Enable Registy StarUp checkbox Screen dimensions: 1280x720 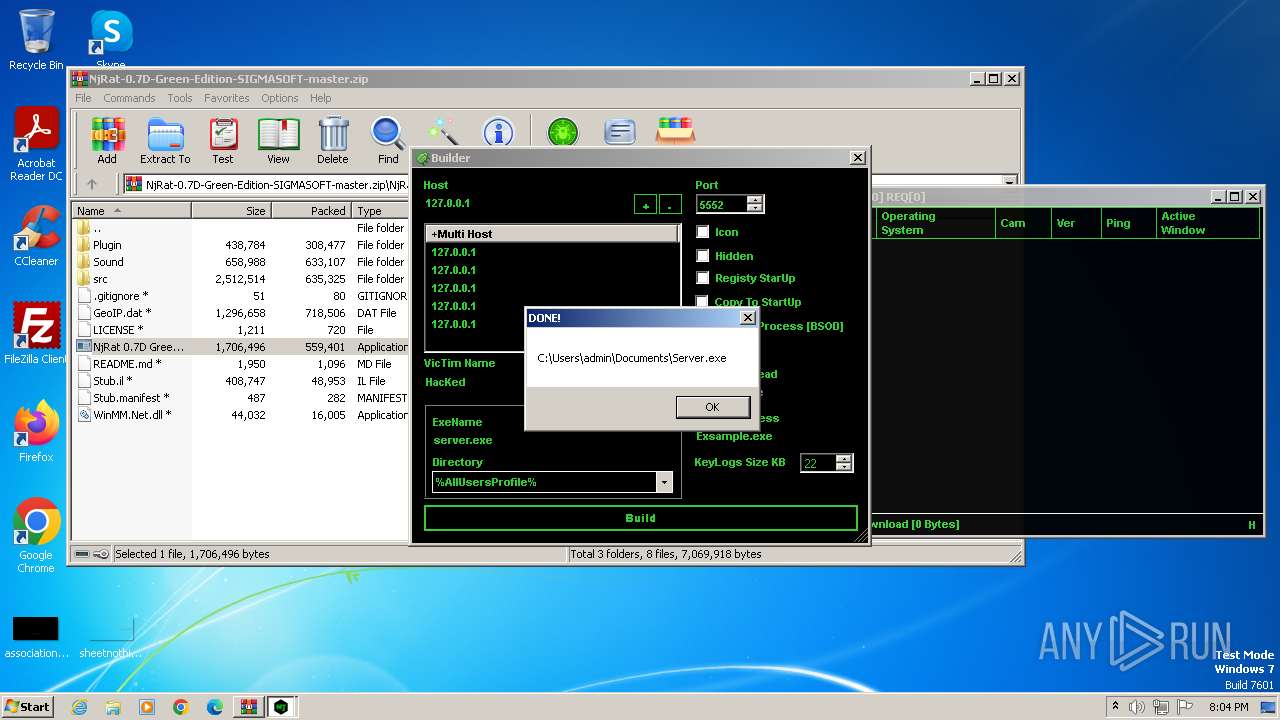click(702, 278)
